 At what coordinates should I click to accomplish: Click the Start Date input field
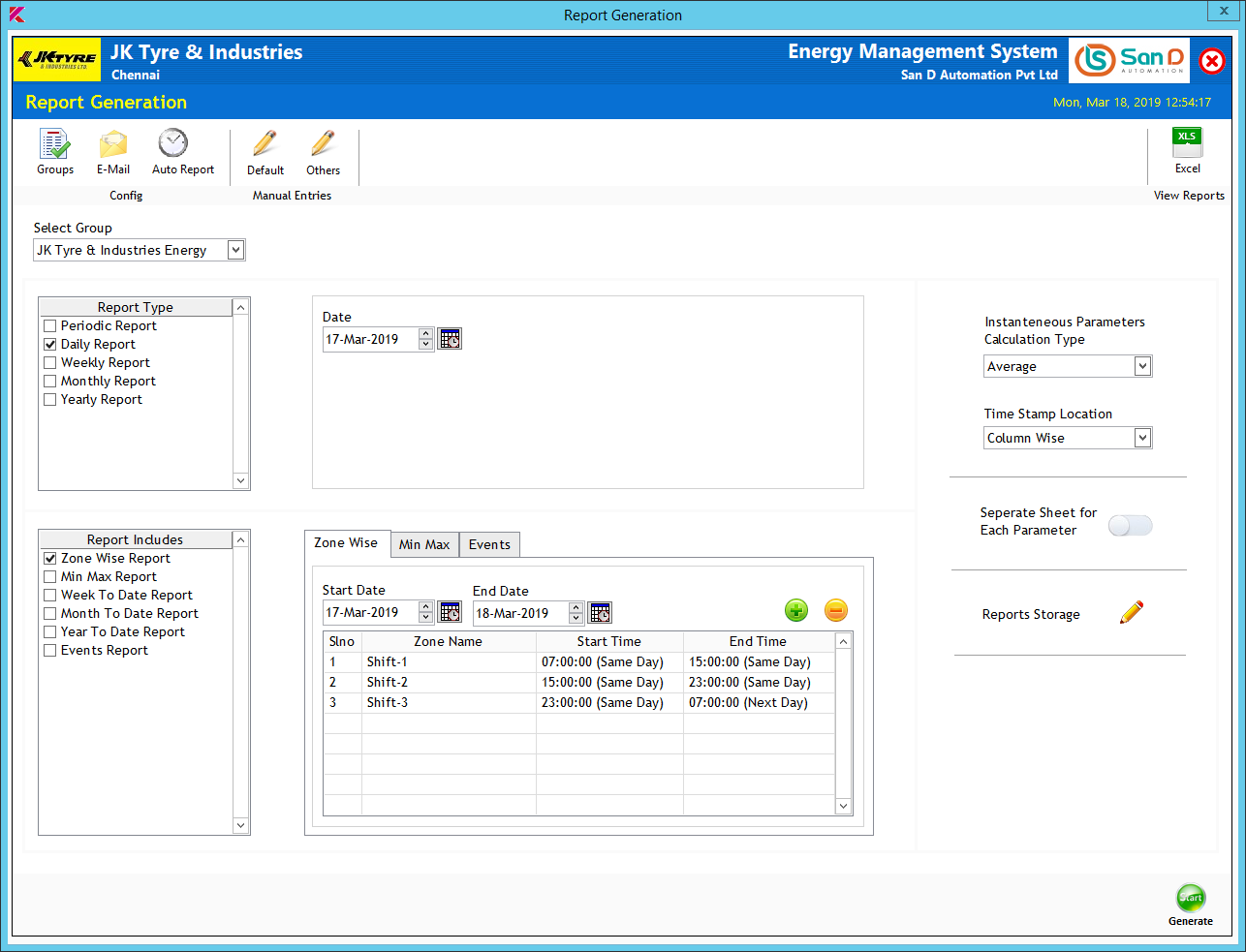click(x=370, y=612)
